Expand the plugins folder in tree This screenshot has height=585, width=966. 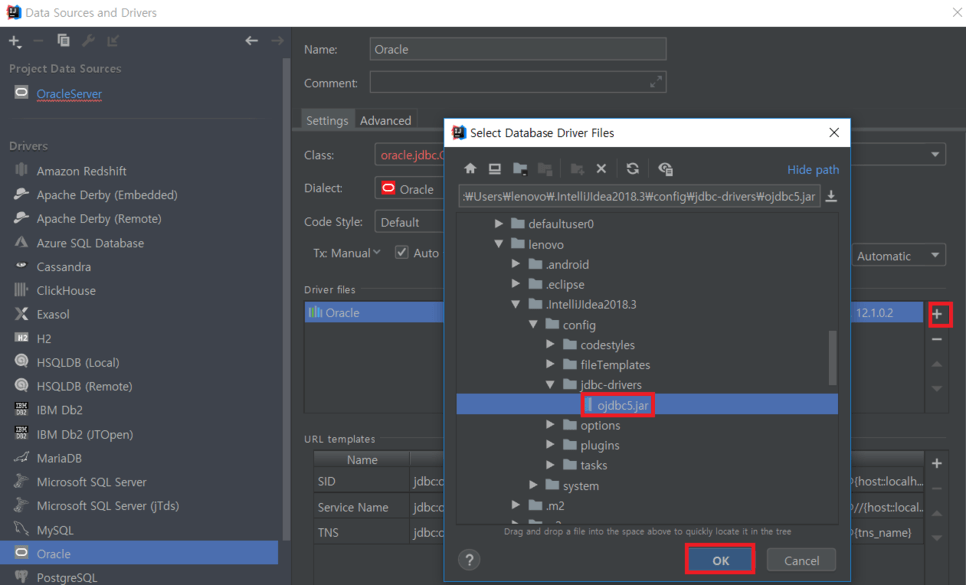coord(550,445)
